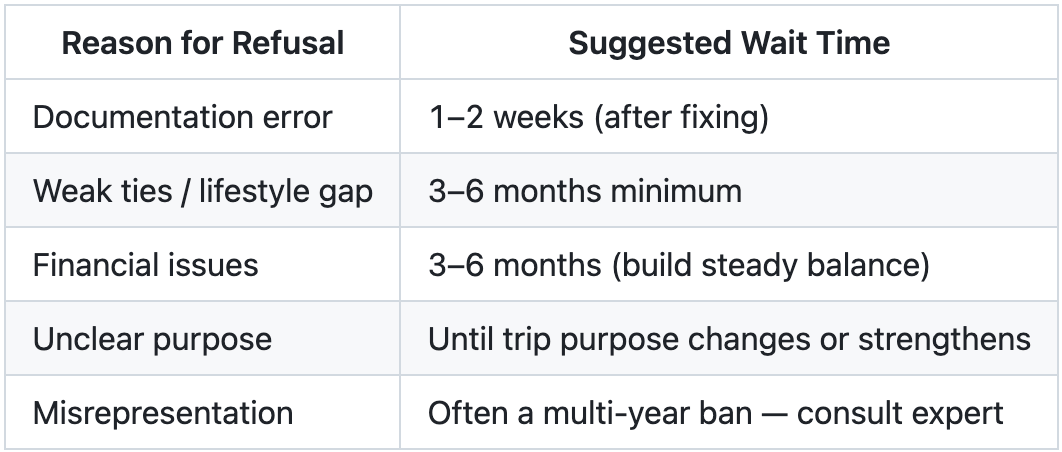Image resolution: width=1062 pixels, height=452 pixels.
Task: Select the Documentation error cell
Action: click(203, 117)
